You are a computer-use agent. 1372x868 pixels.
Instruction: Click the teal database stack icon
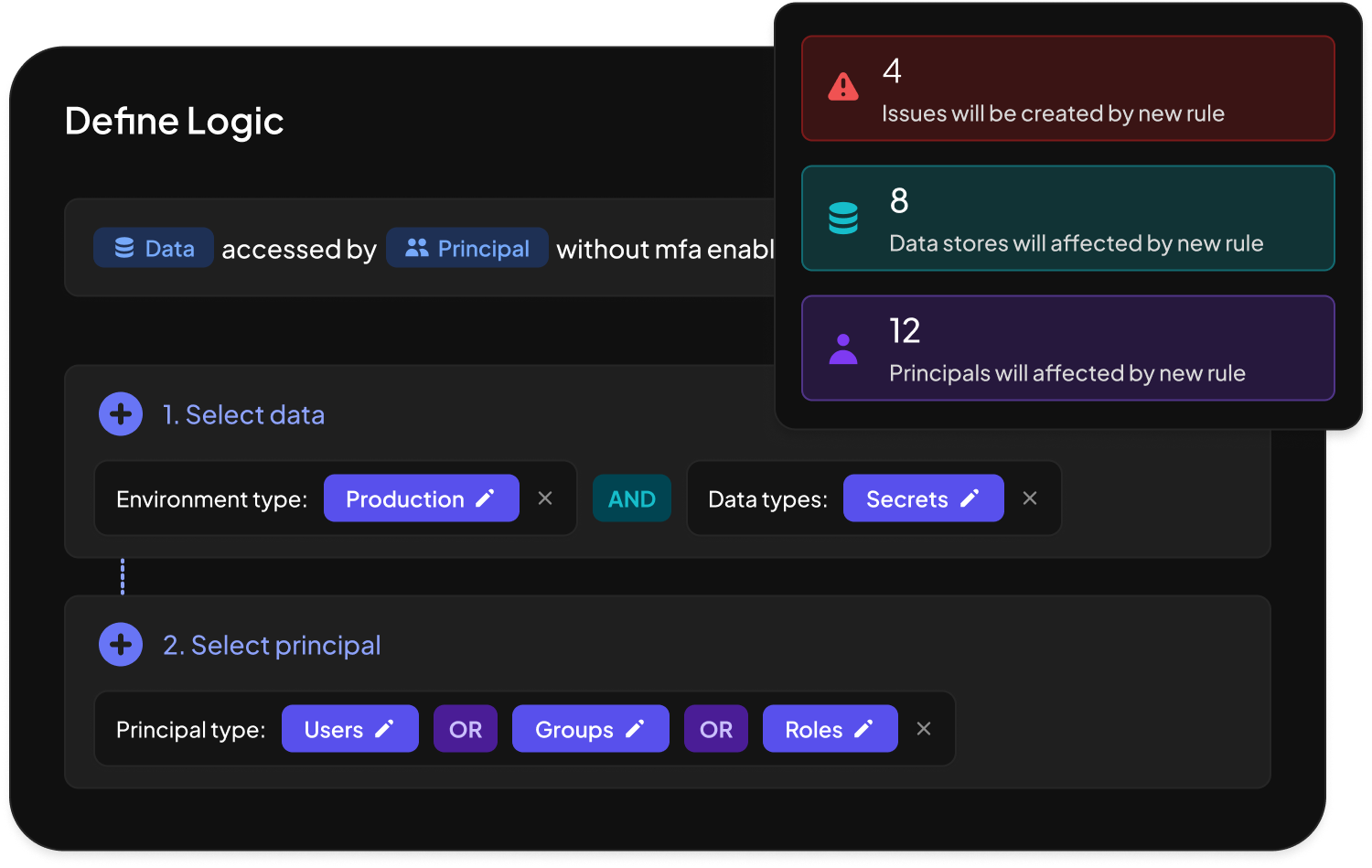[x=842, y=219]
